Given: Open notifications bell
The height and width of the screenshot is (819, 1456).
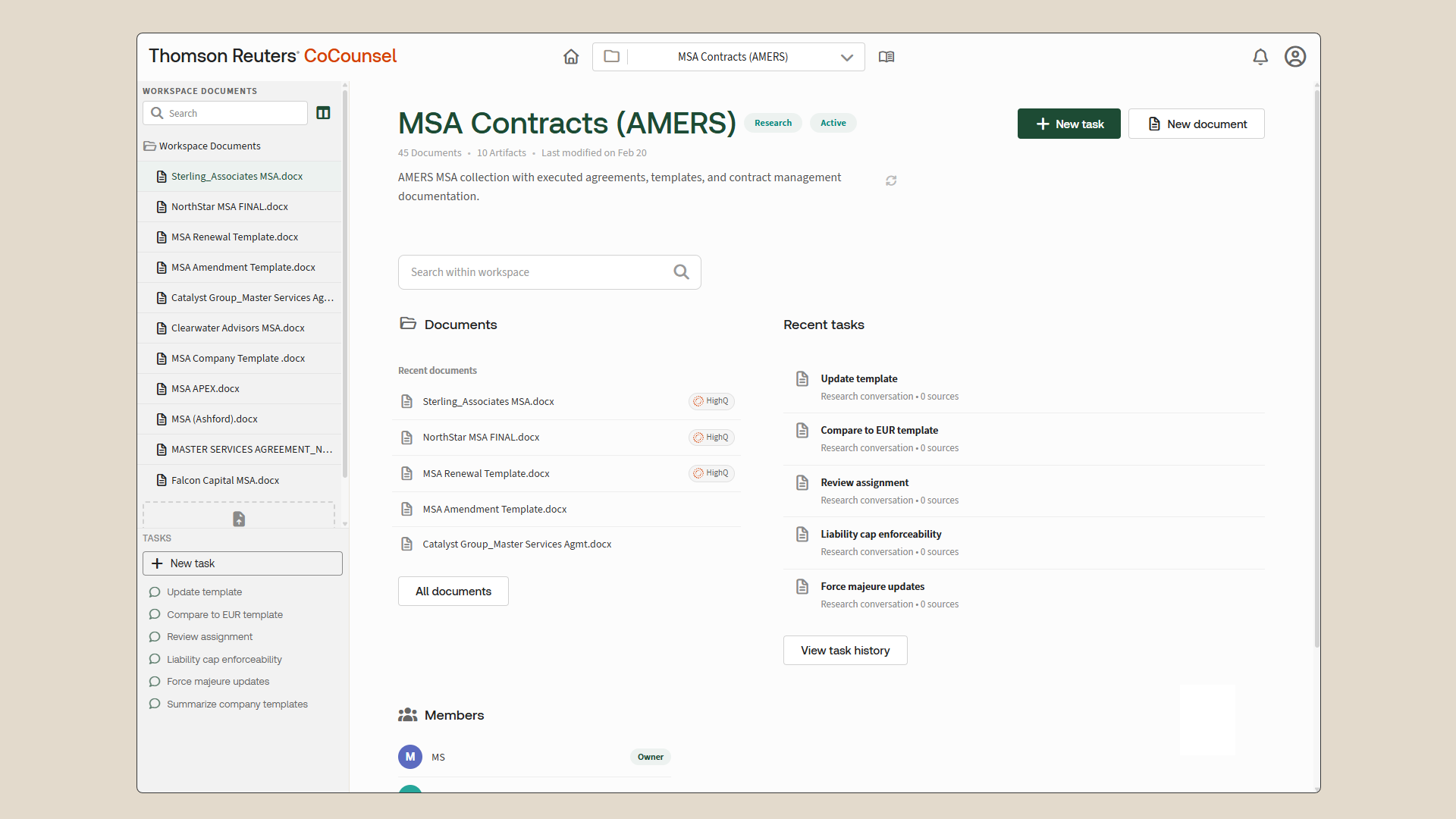Looking at the screenshot, I should (x=1260, y=57).
